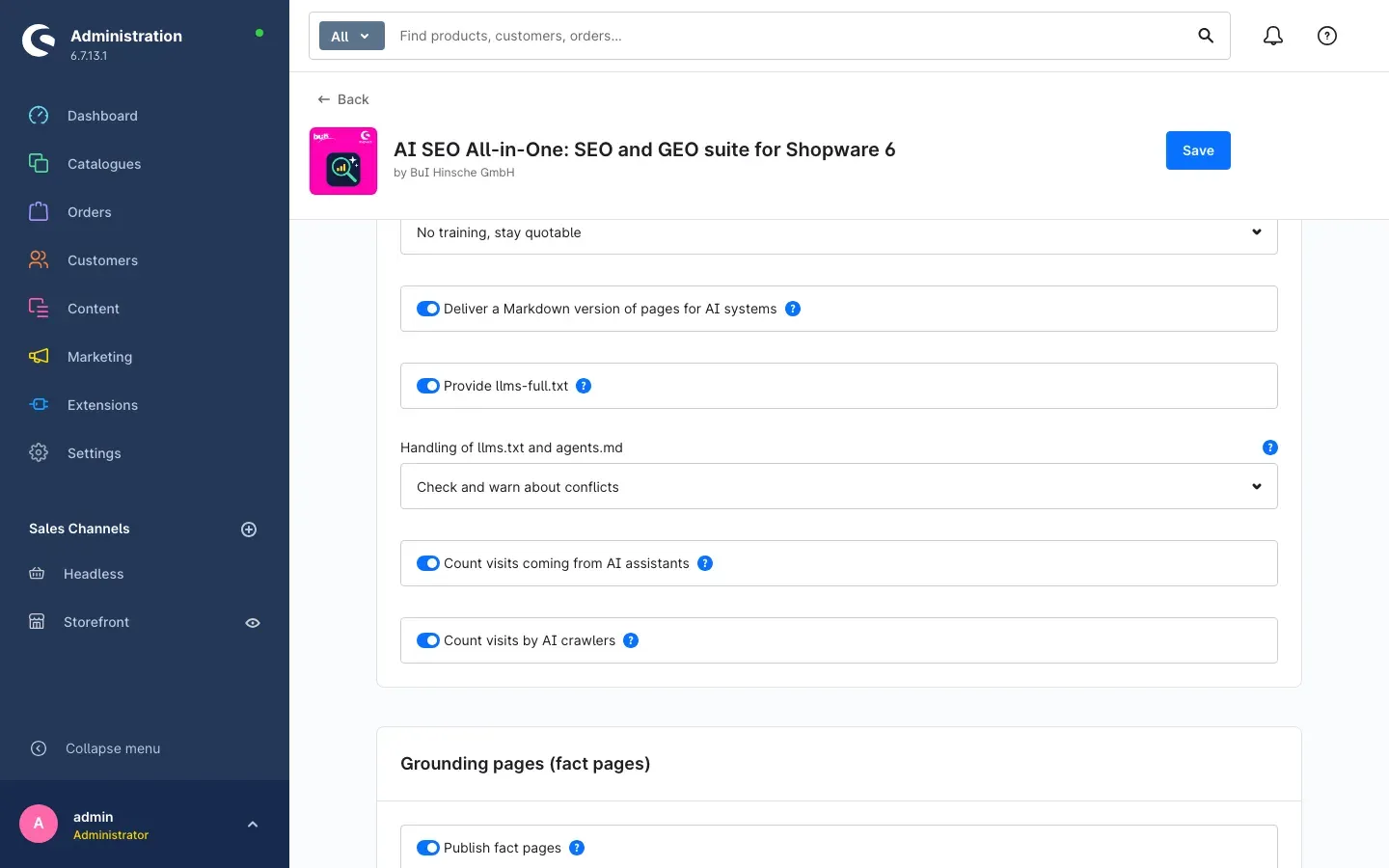Click the green online status dot
The width and height of the screenshot is (1389, 868).
click(x=259, y=33)
